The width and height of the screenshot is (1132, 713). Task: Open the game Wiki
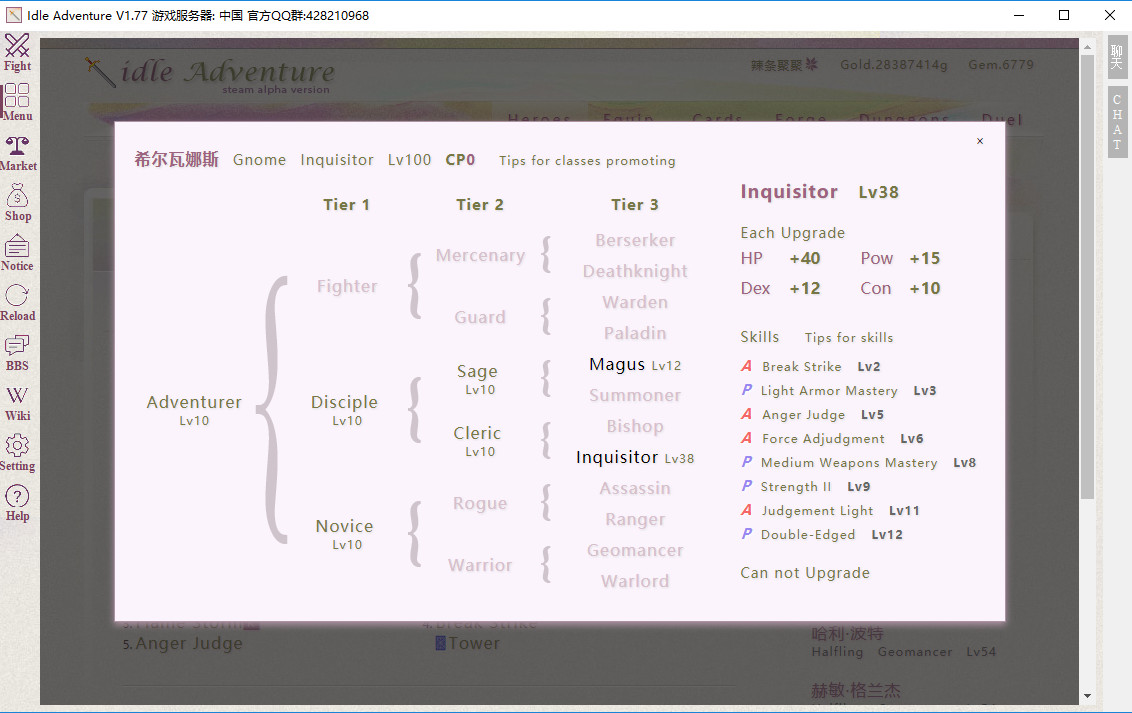click(17, 400)
